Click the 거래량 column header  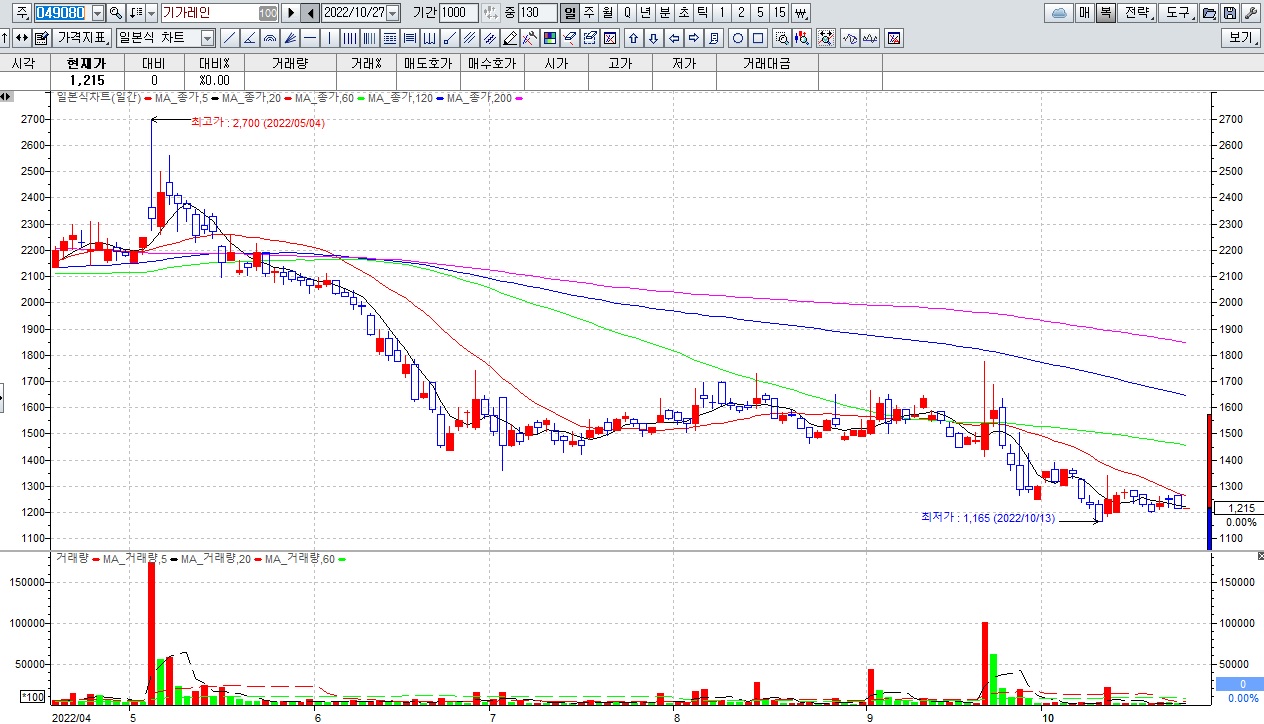coord(292,63)
